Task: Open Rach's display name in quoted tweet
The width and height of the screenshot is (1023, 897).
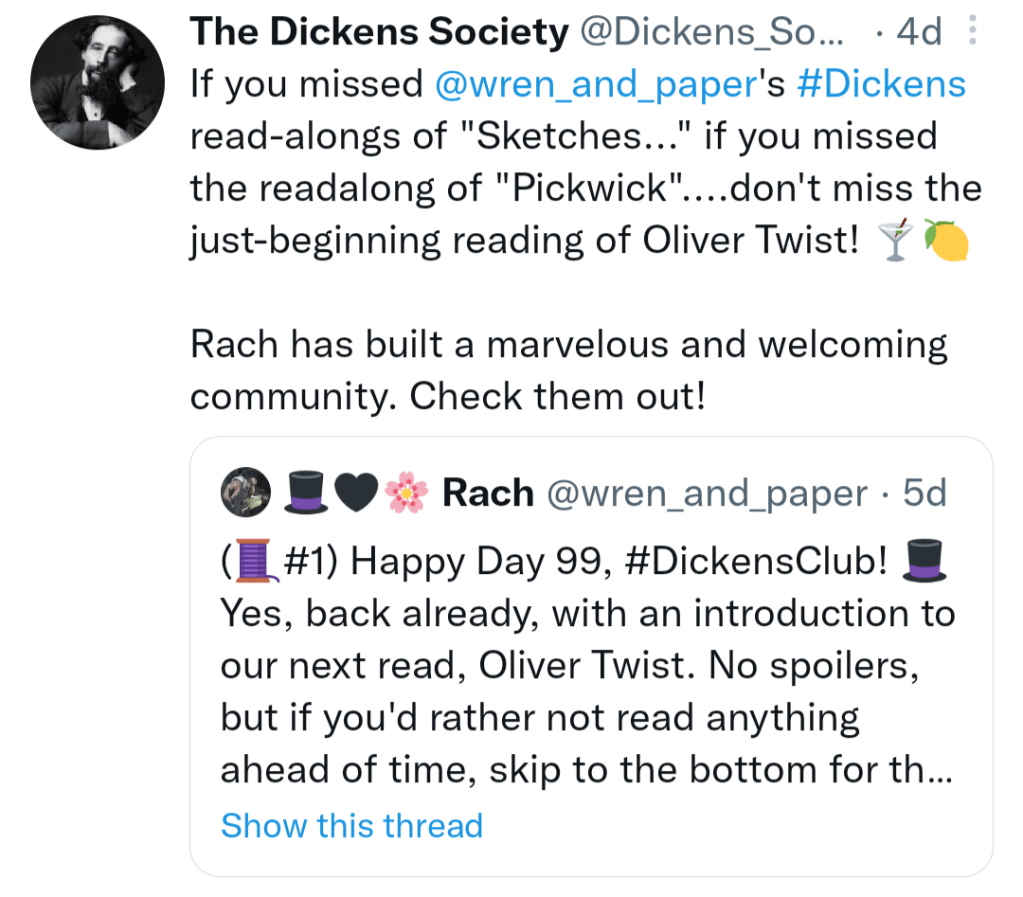Action: (x=487, y=493)
